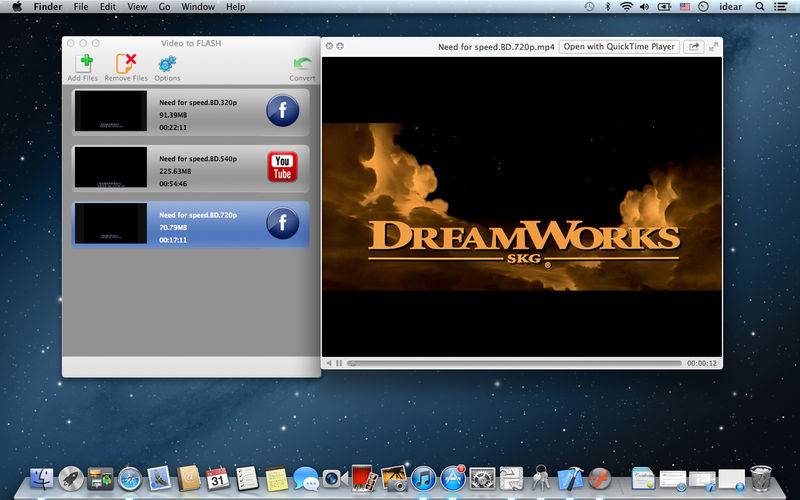Open the View menu

(x=137, y=7)
